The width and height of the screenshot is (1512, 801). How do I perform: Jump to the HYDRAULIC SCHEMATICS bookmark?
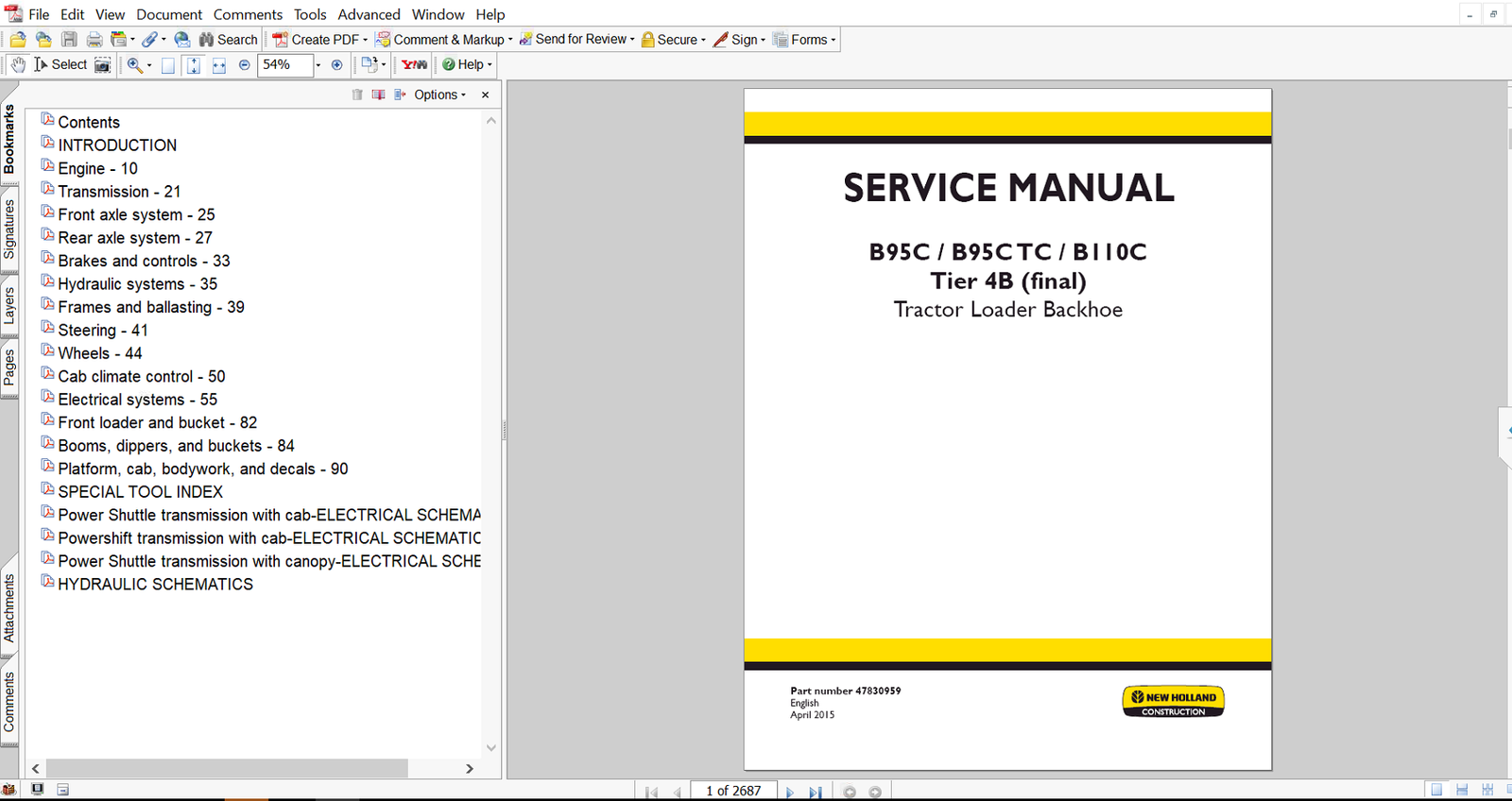(x=155, y=585)
